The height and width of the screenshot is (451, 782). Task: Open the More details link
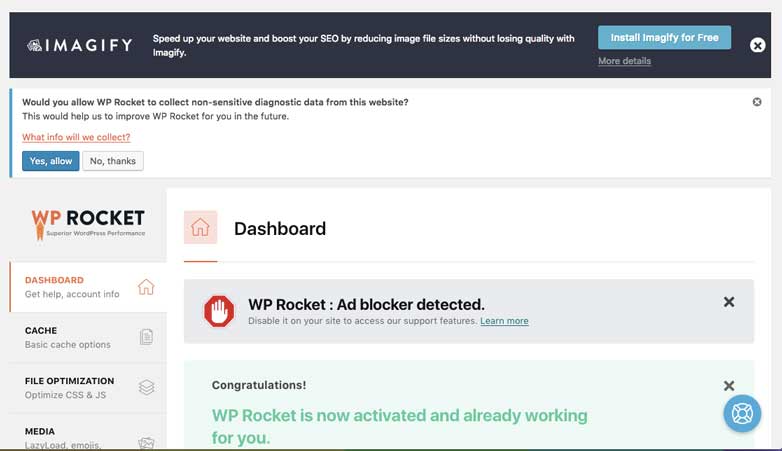pos(624,61)
